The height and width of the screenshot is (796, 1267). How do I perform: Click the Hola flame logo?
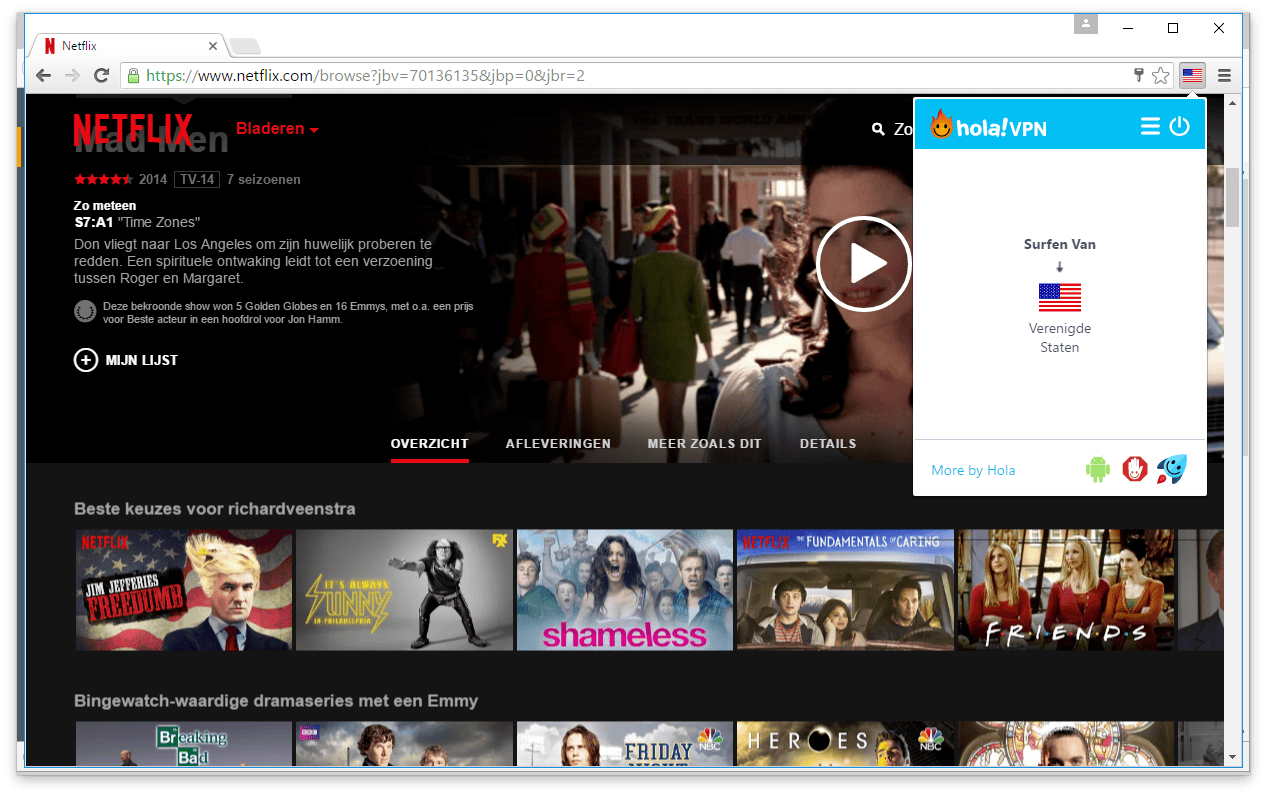pos(941,124)
